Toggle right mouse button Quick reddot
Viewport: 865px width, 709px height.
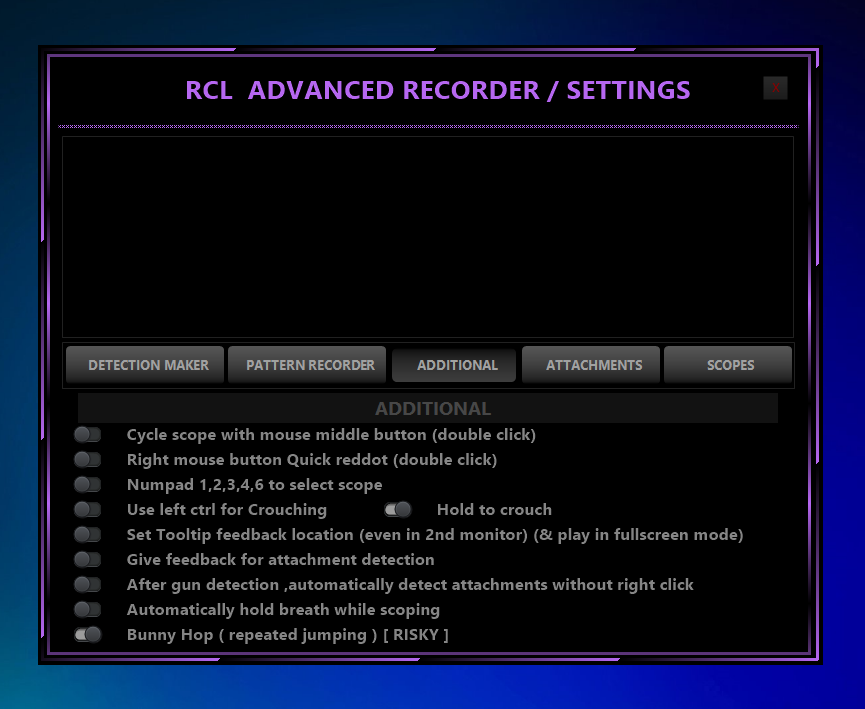click(x=88, y=459)
